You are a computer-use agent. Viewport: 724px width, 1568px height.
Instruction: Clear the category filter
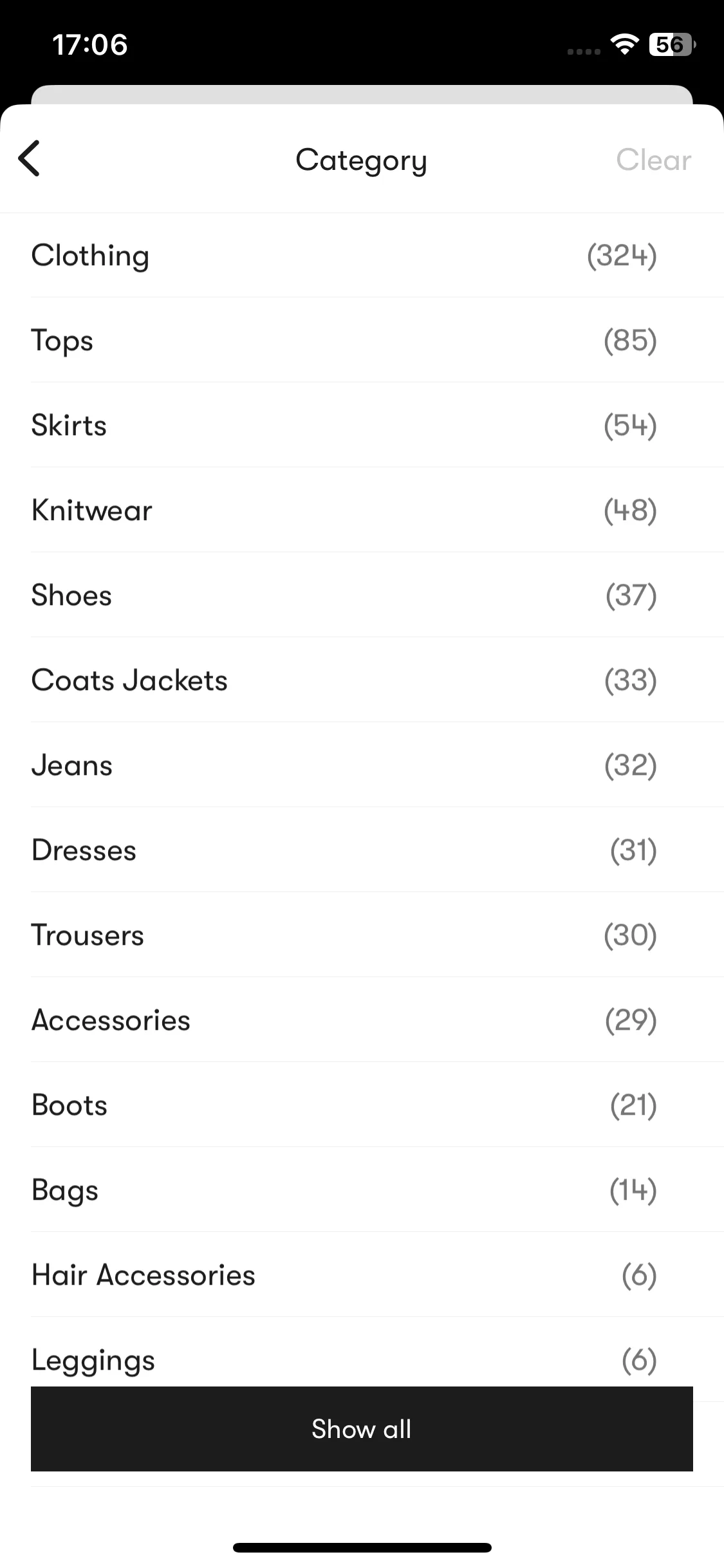(653, 160)
